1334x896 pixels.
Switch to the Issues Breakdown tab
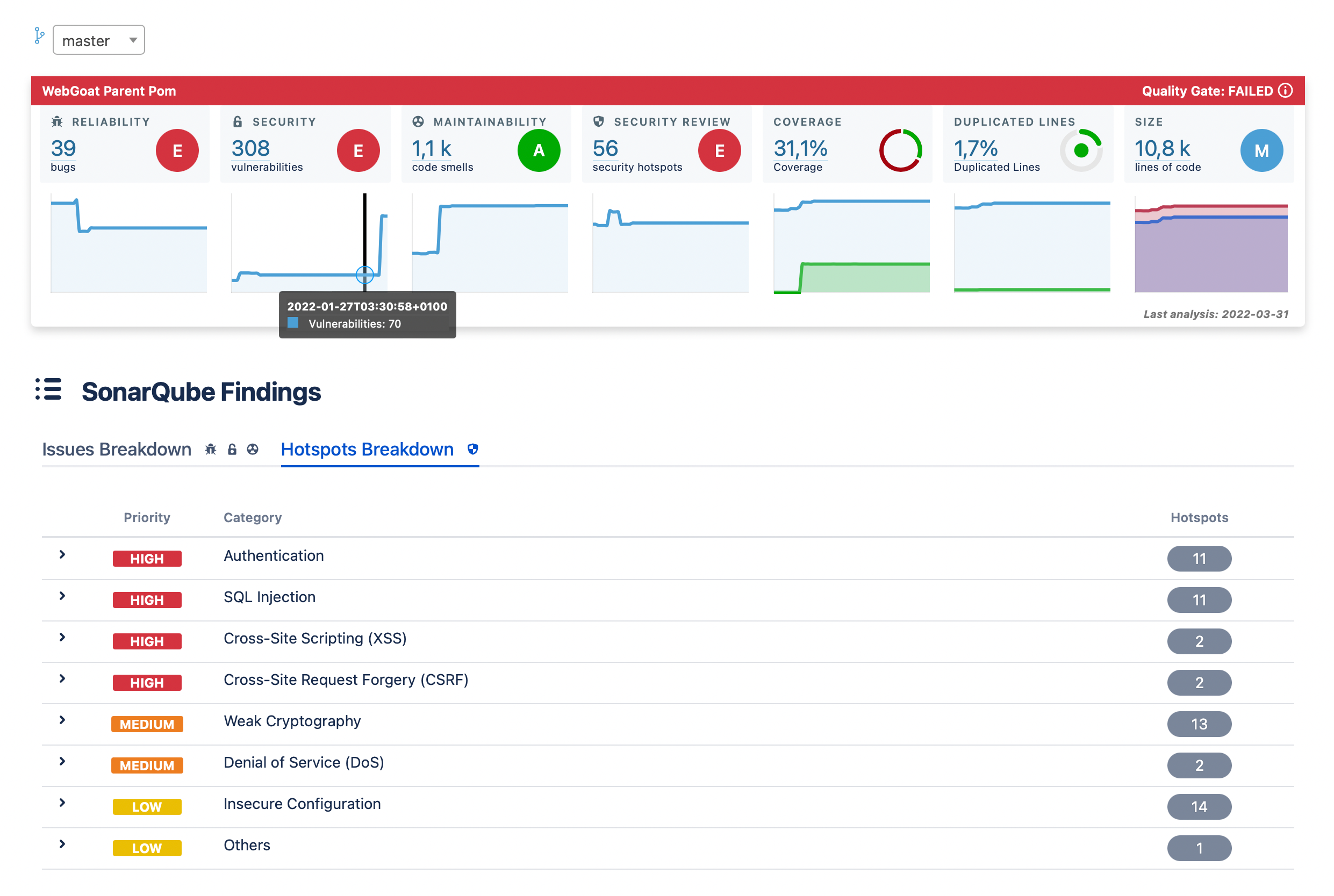[117, 450]
